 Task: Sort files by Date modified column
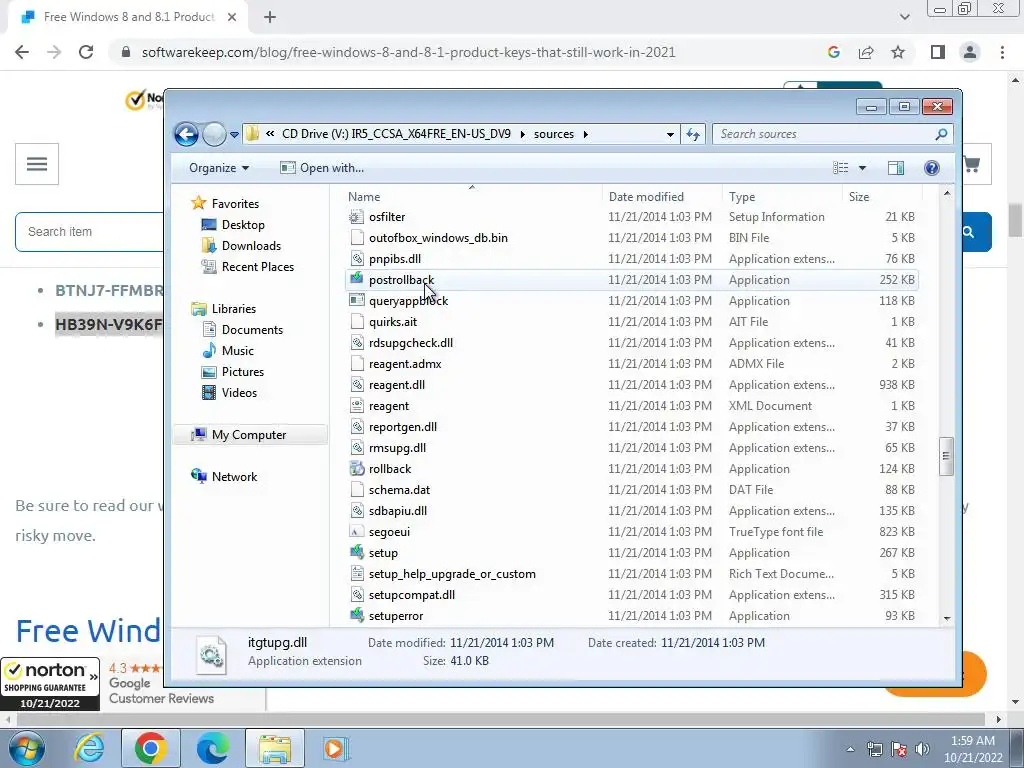point(662,197)
